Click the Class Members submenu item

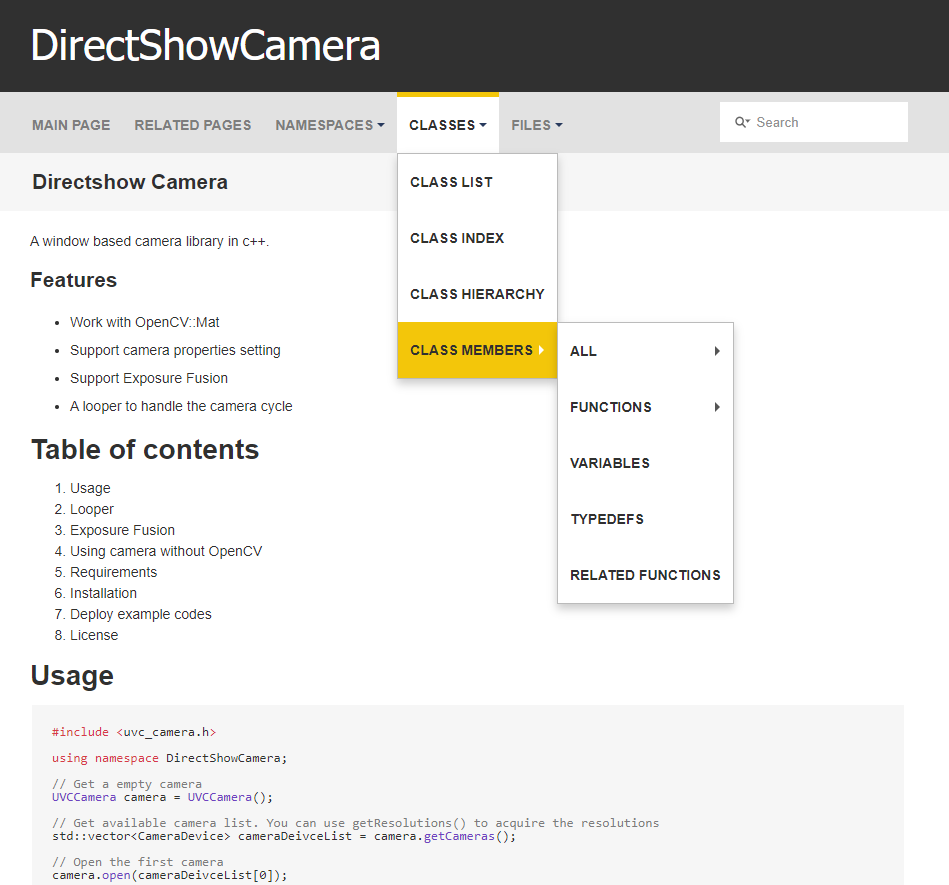(471, 350)
